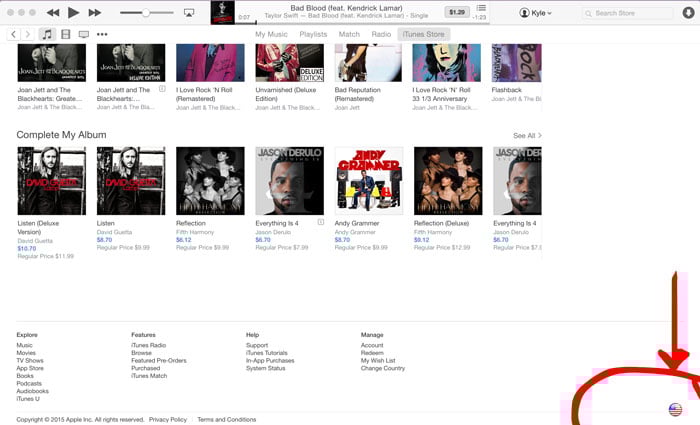This screenshot has width=700, height=425.
Task: Open Flashback album cover
Action: (517, 62)
